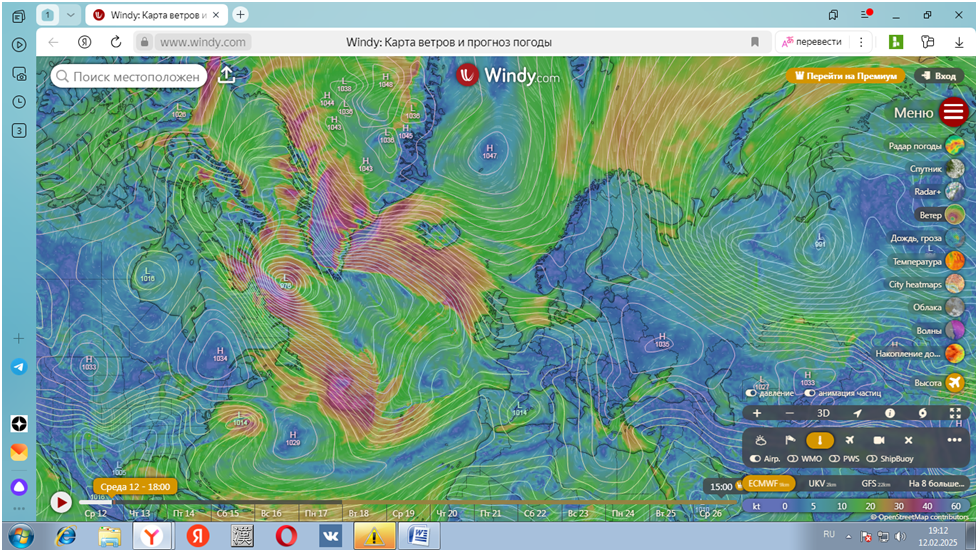This screenshot has height=552, width=978.
Task: Jump timeline to Сб 22
Action: [535, 513]
